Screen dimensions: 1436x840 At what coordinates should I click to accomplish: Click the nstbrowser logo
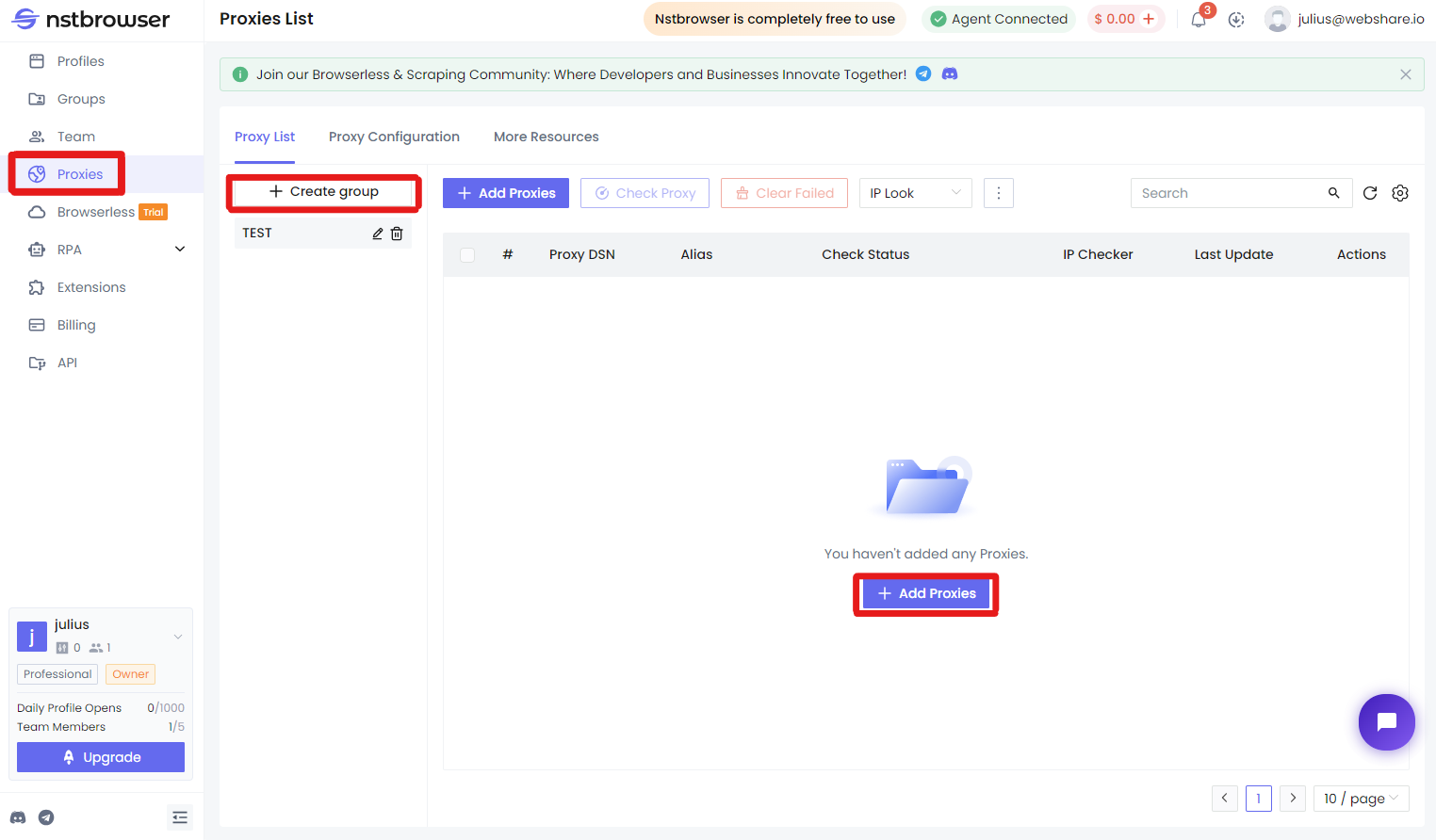(91, 19)
